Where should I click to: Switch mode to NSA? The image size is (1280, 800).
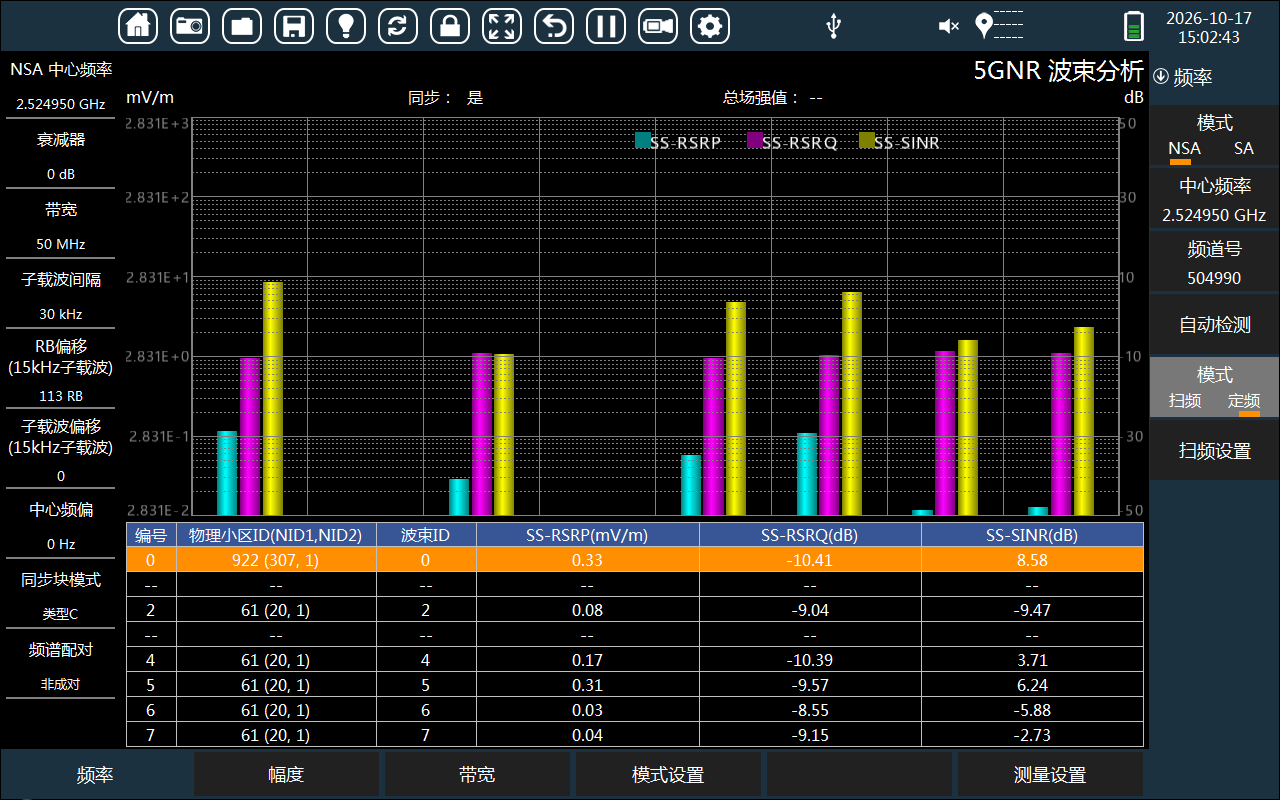point(1185,149)
